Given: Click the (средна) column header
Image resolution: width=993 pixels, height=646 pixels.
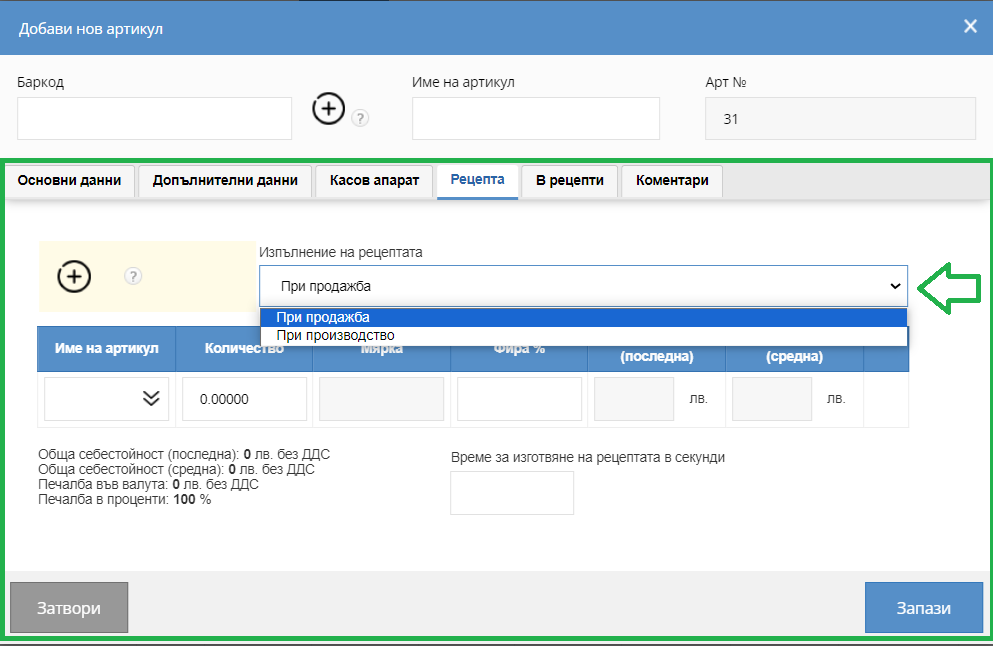Looking at the screenshot, I should 794,356.
